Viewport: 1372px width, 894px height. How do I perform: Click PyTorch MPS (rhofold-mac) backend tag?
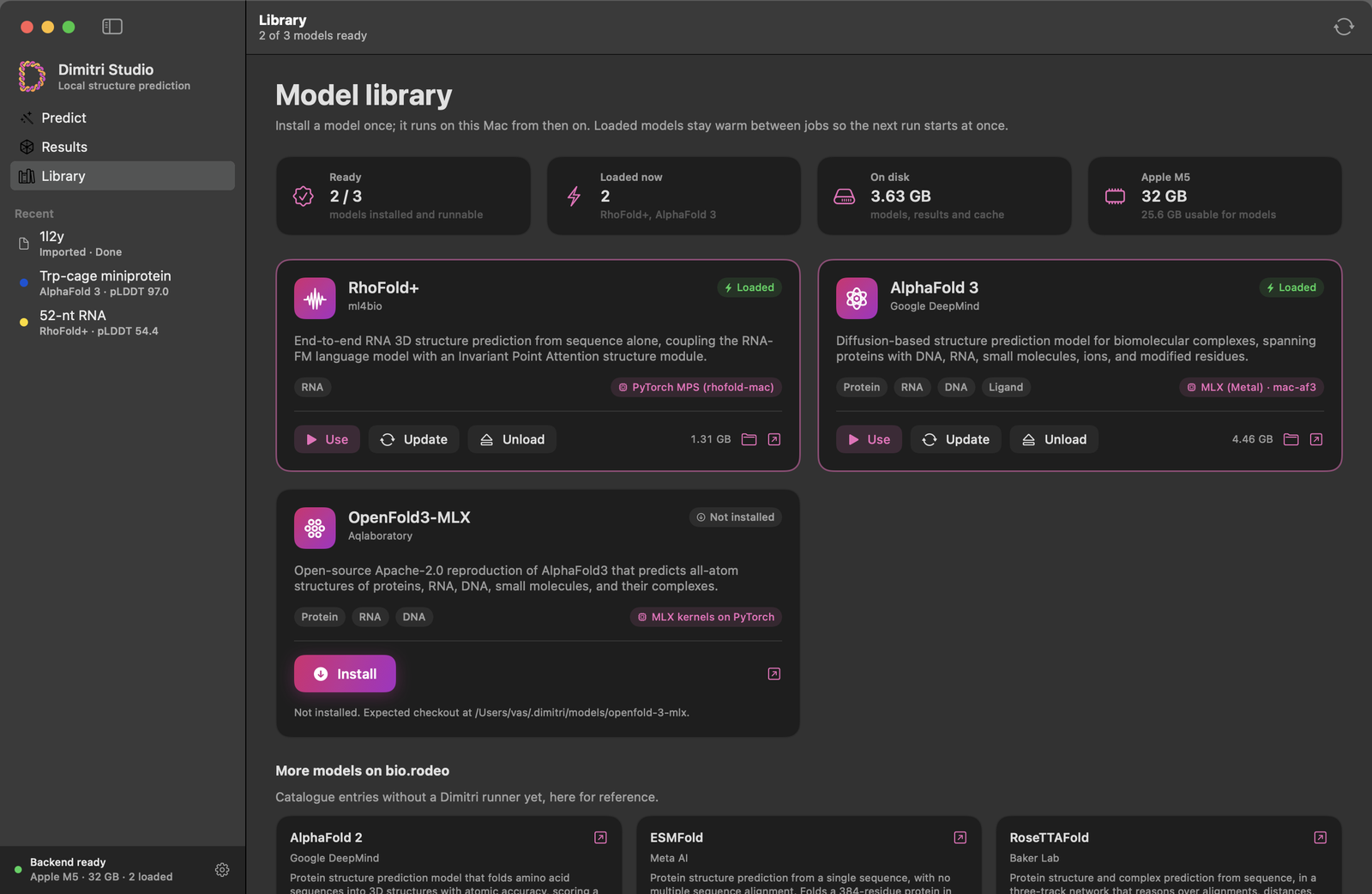[x=696, y=387]
